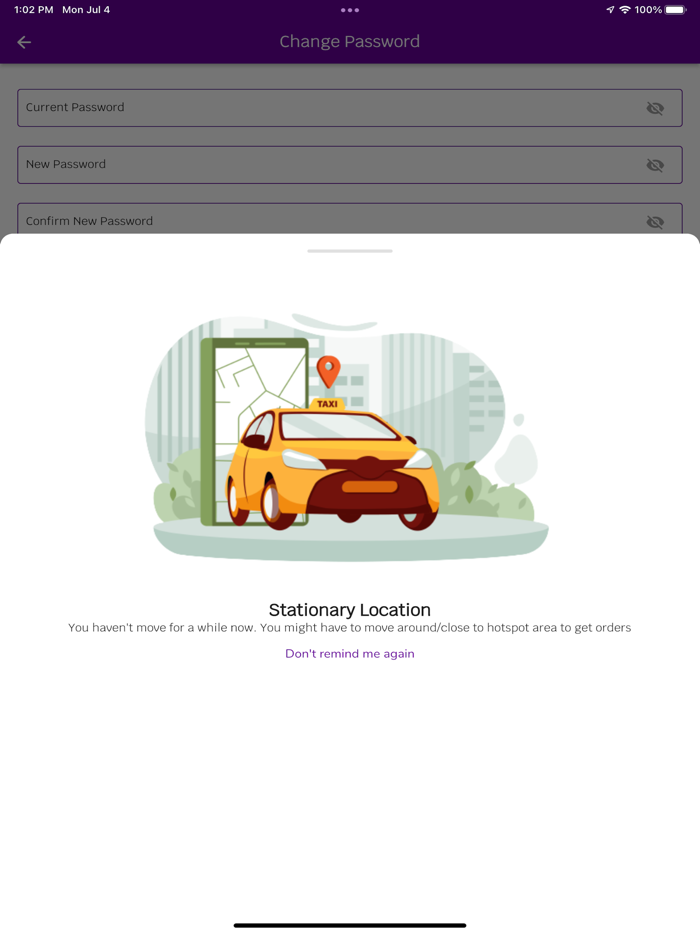Tap the orange map pin icon
Viewport: 700px width, 934px height.
point(328,372)
